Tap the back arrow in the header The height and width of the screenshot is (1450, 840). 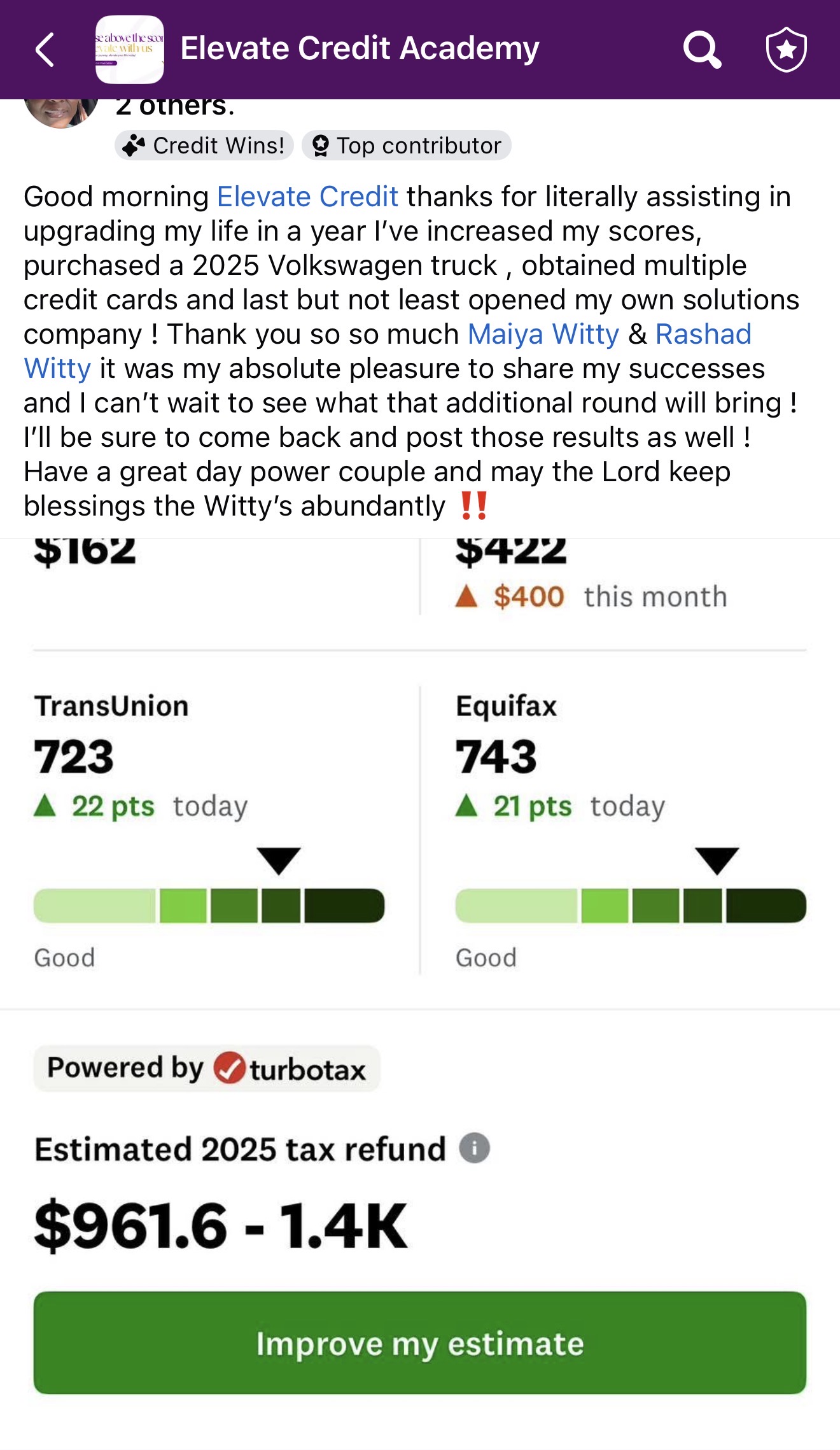coord(45,50)
